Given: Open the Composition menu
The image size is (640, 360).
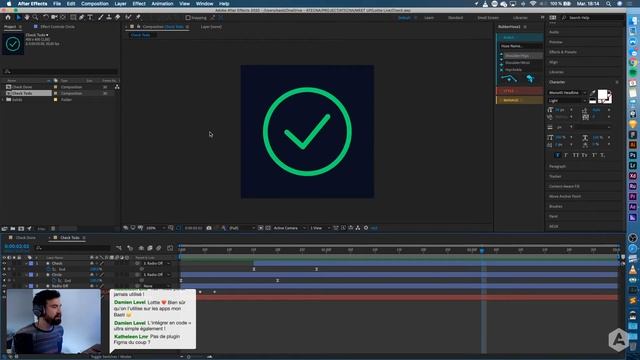Looking at the screenshot, I should click(95, 4).
